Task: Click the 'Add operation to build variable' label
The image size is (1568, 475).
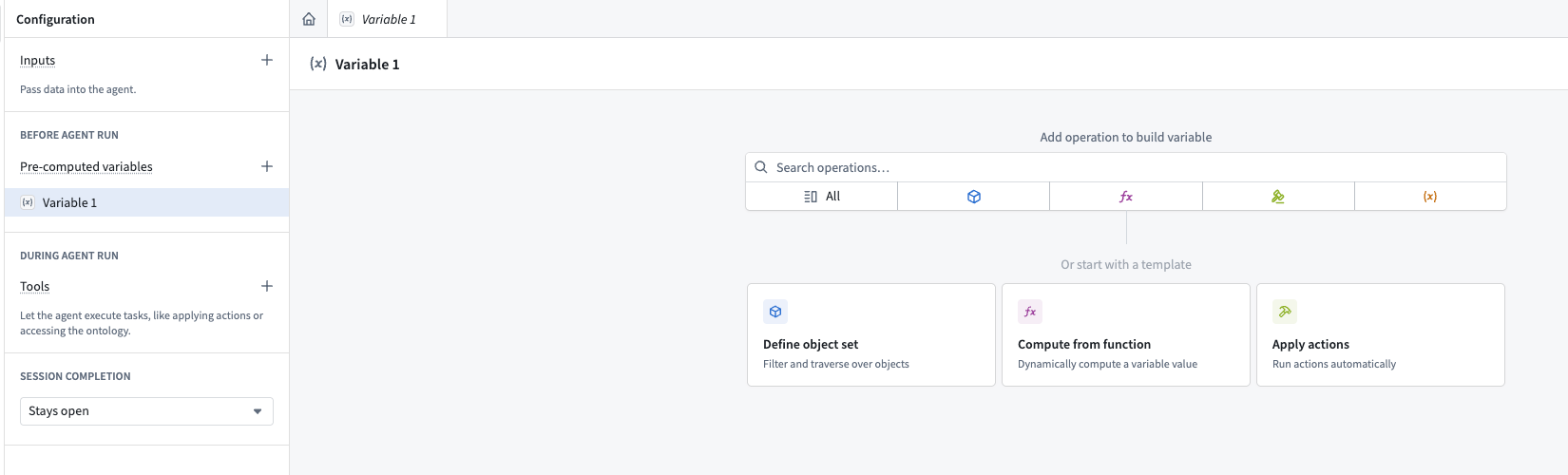Action: pos(1126,137)
